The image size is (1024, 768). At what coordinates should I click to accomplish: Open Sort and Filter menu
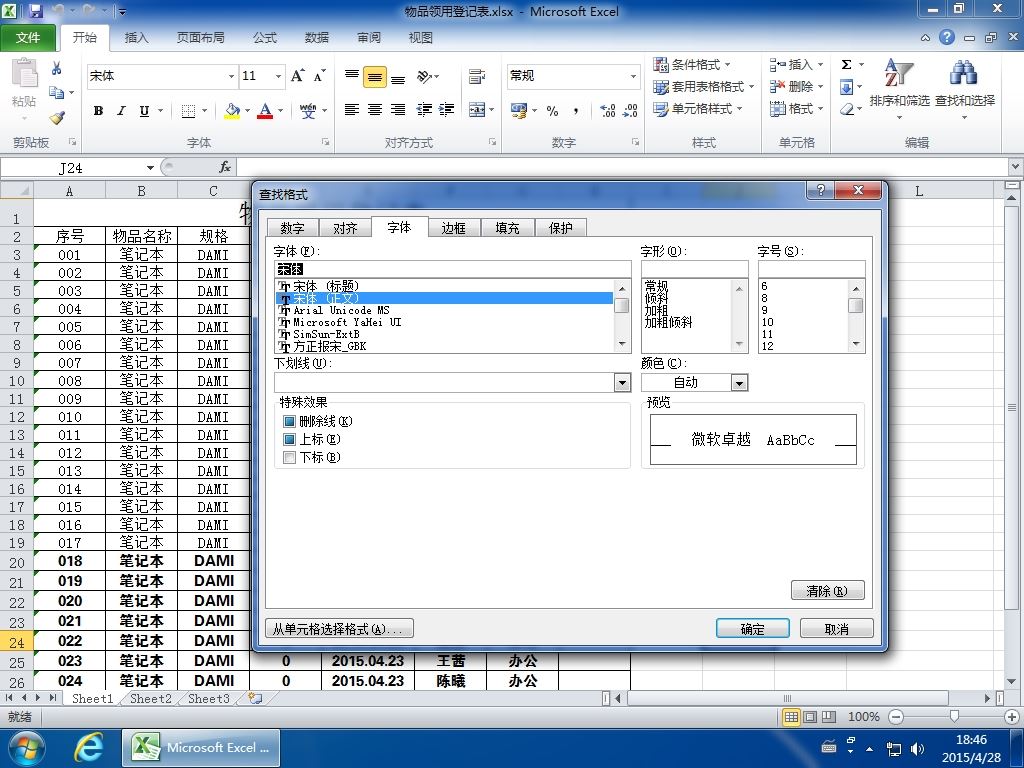[x=899, y=88]
